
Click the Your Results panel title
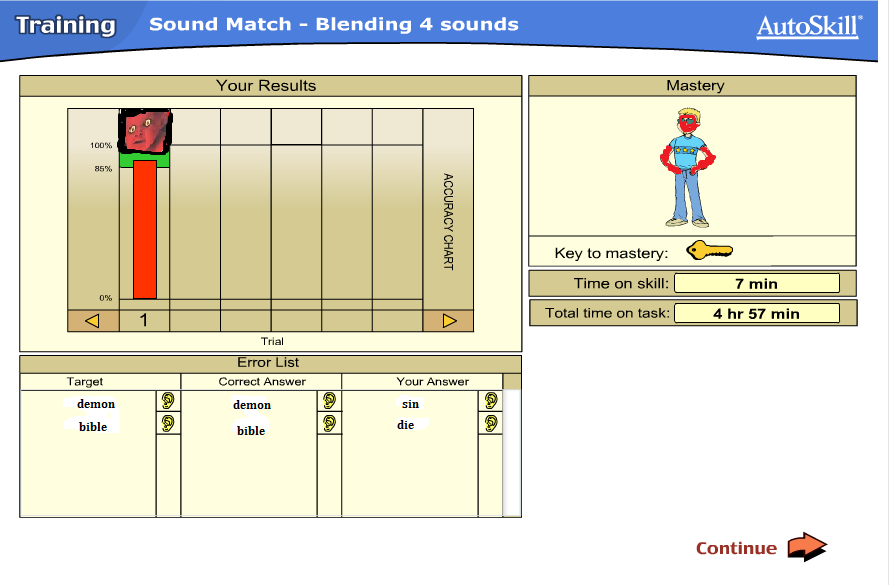266,86
